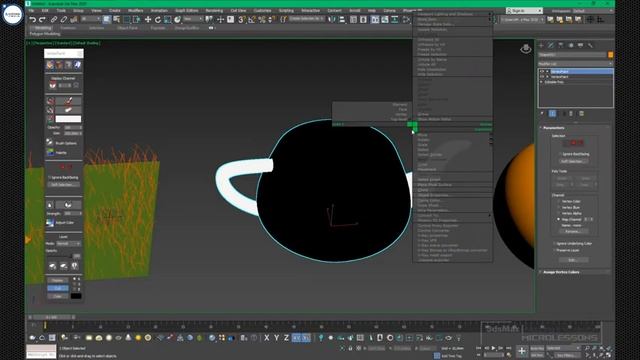Select the Select and Link tool

click(54, 20)
